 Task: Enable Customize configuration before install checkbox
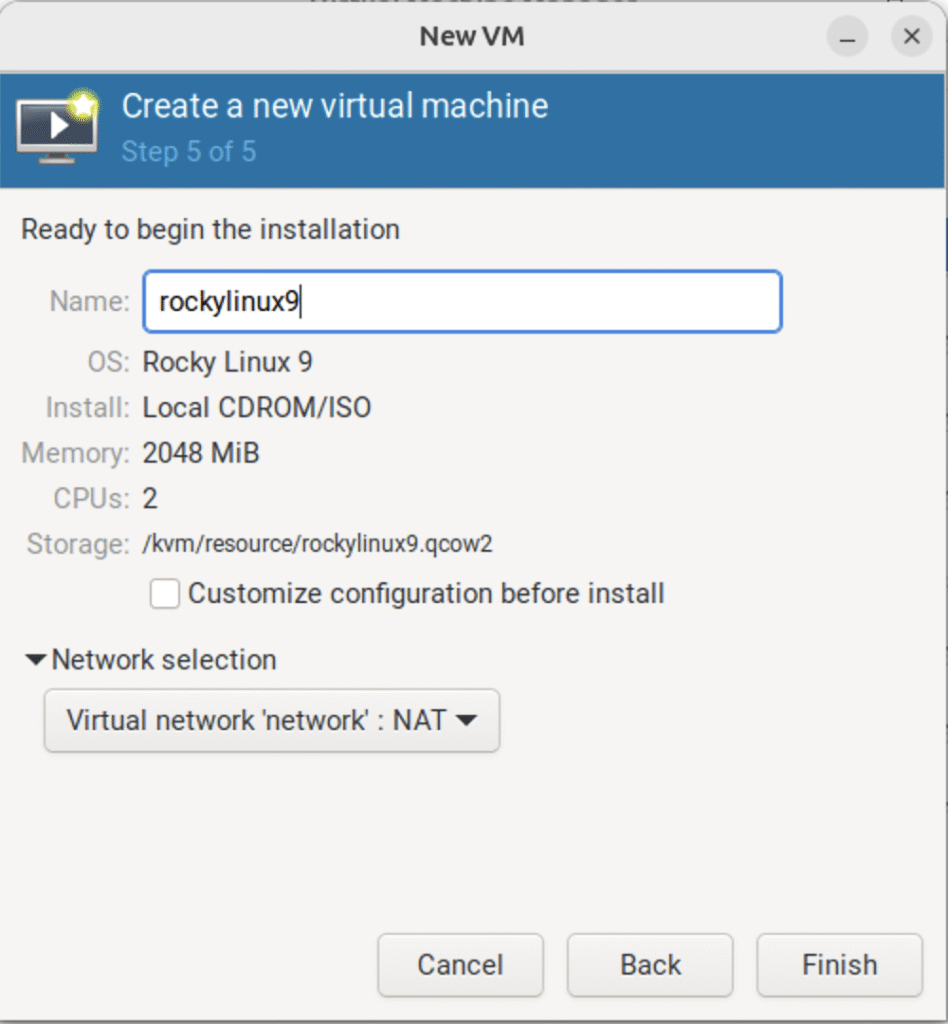[x=165, y=594]
